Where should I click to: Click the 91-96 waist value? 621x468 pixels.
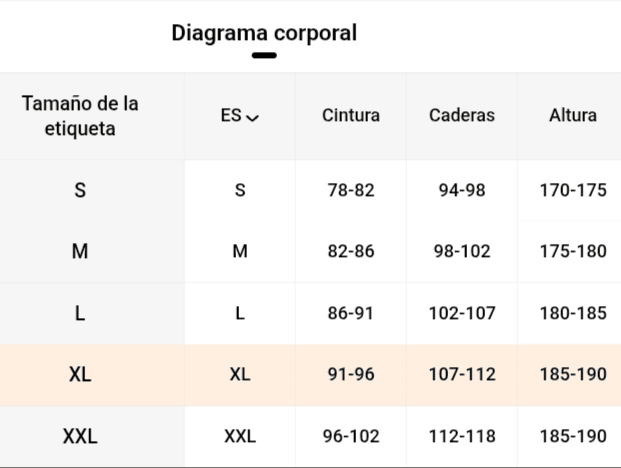coord(351,375)
